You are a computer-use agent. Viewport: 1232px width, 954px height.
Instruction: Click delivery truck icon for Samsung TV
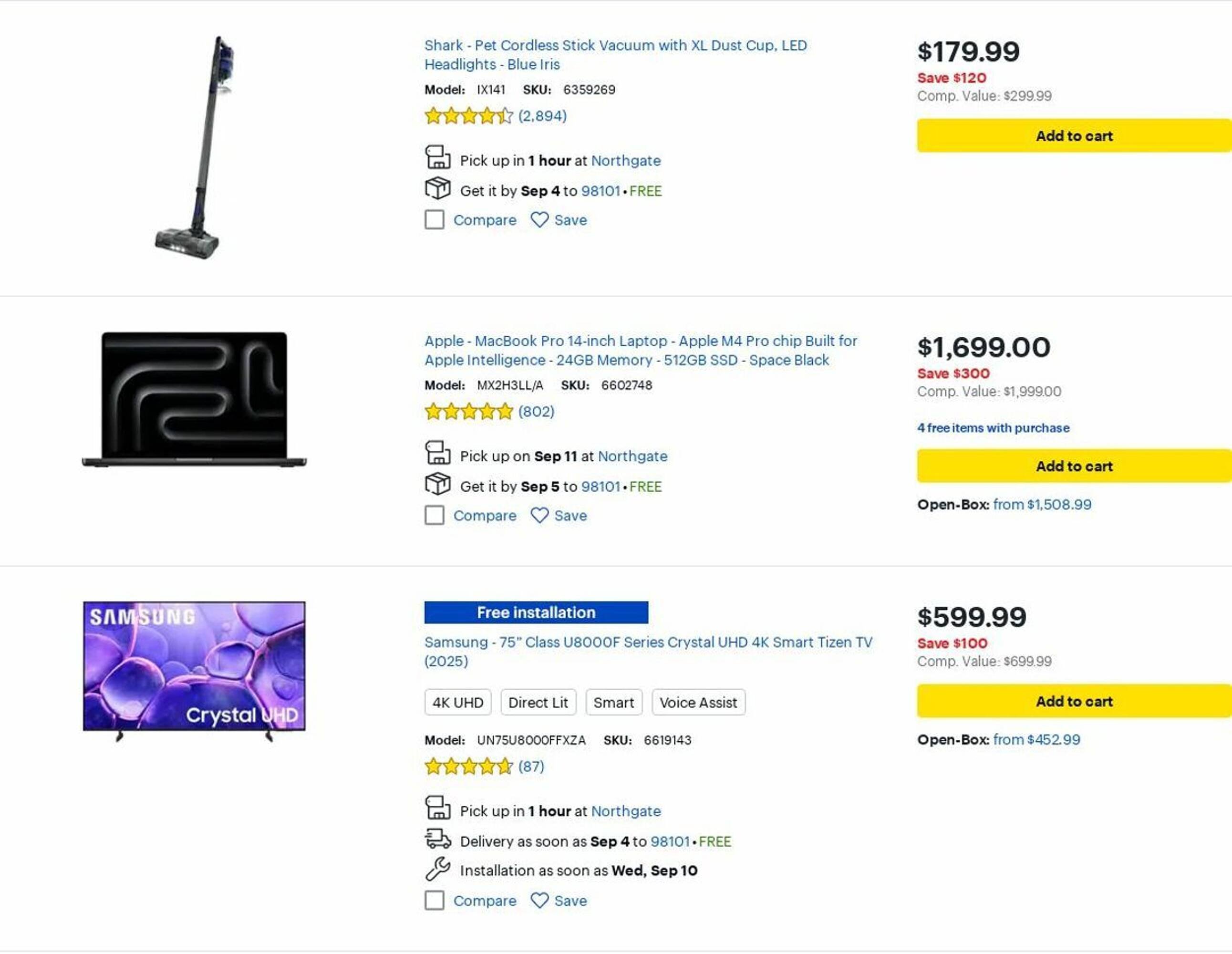tap(437, 839)
